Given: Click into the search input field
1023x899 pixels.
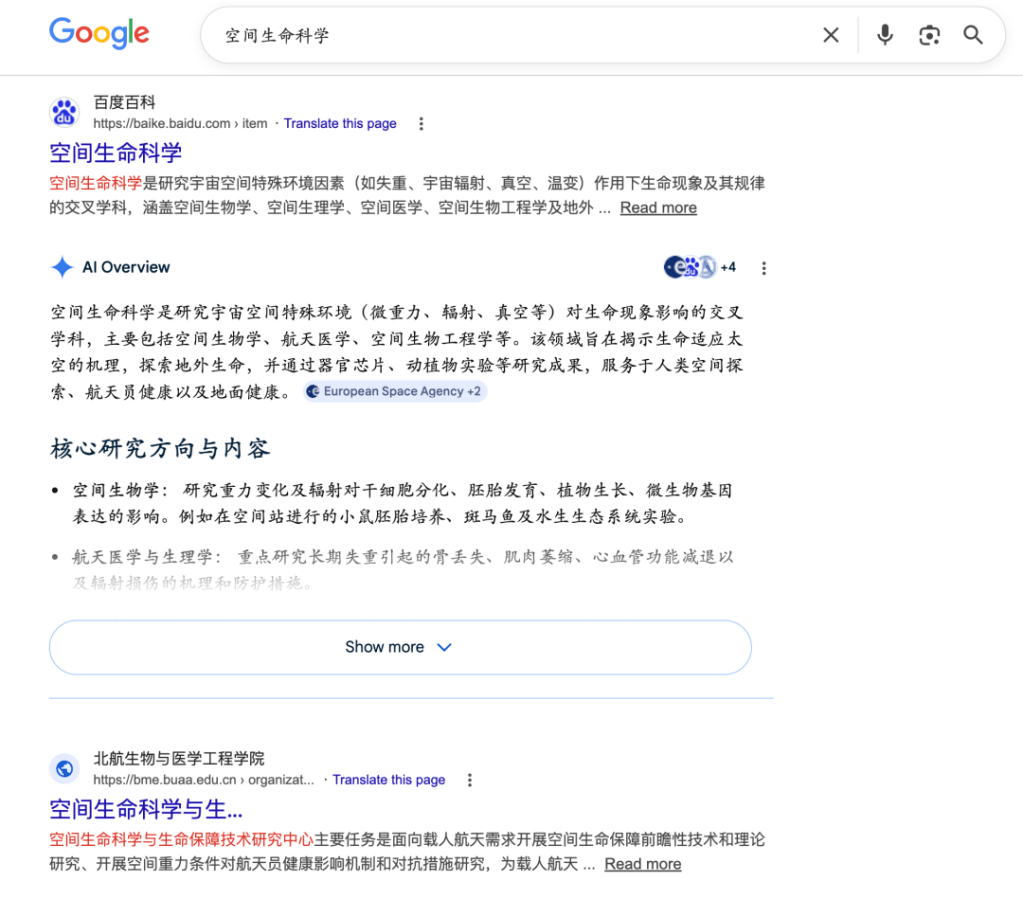Looking at the screenshot, I should coord(500,36).
